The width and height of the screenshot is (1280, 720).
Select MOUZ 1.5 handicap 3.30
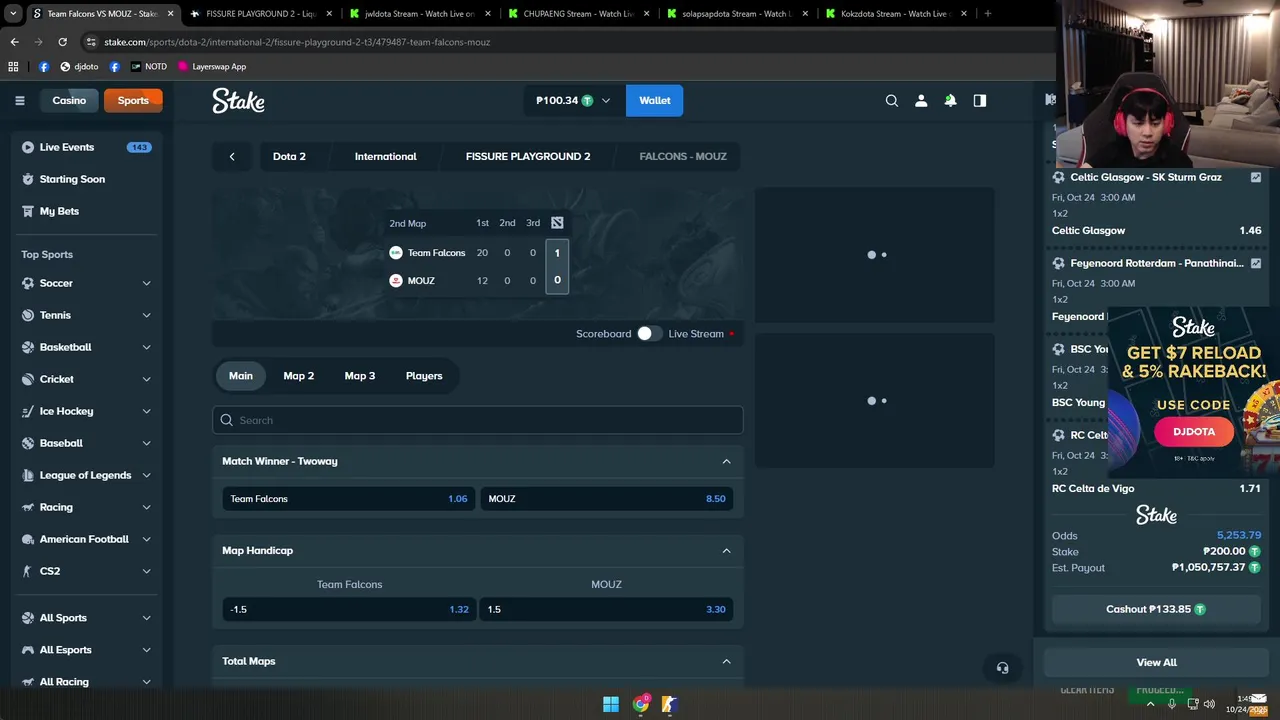(x=607, y=609)
